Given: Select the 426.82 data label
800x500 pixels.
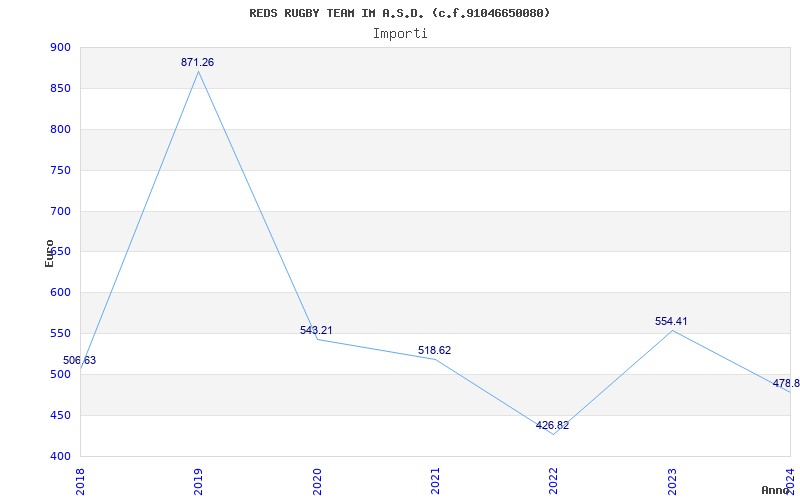Looking at the screenshot, I should [x=553, y=425].
